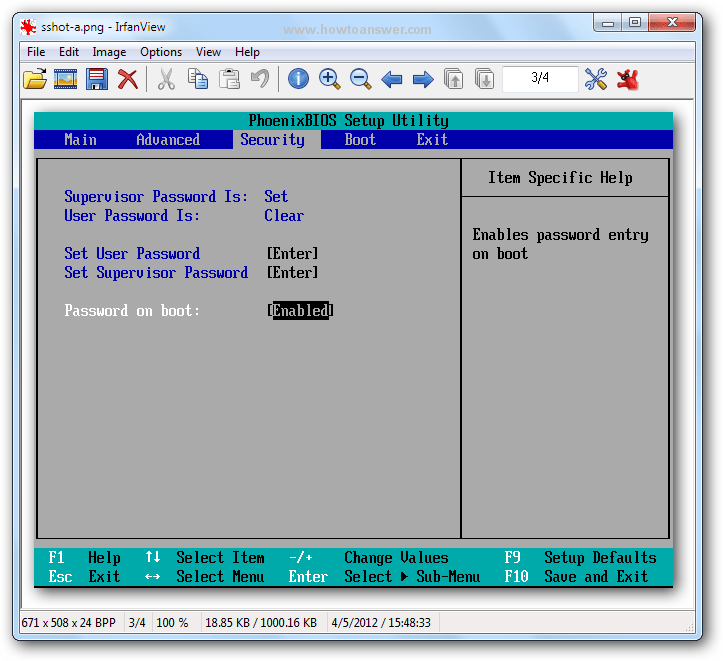Image resolution: width=723 pixels, height=661 pixels.
Task: Go to next image with right arrow
Action: point(423,79)
